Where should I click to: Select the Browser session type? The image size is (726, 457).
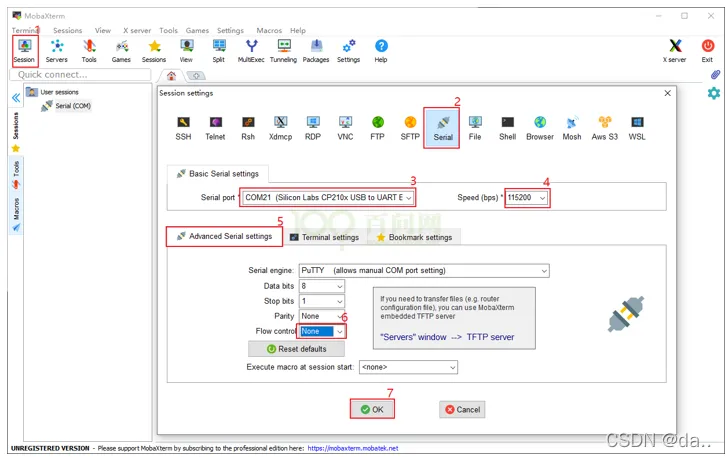coord(540,128)
